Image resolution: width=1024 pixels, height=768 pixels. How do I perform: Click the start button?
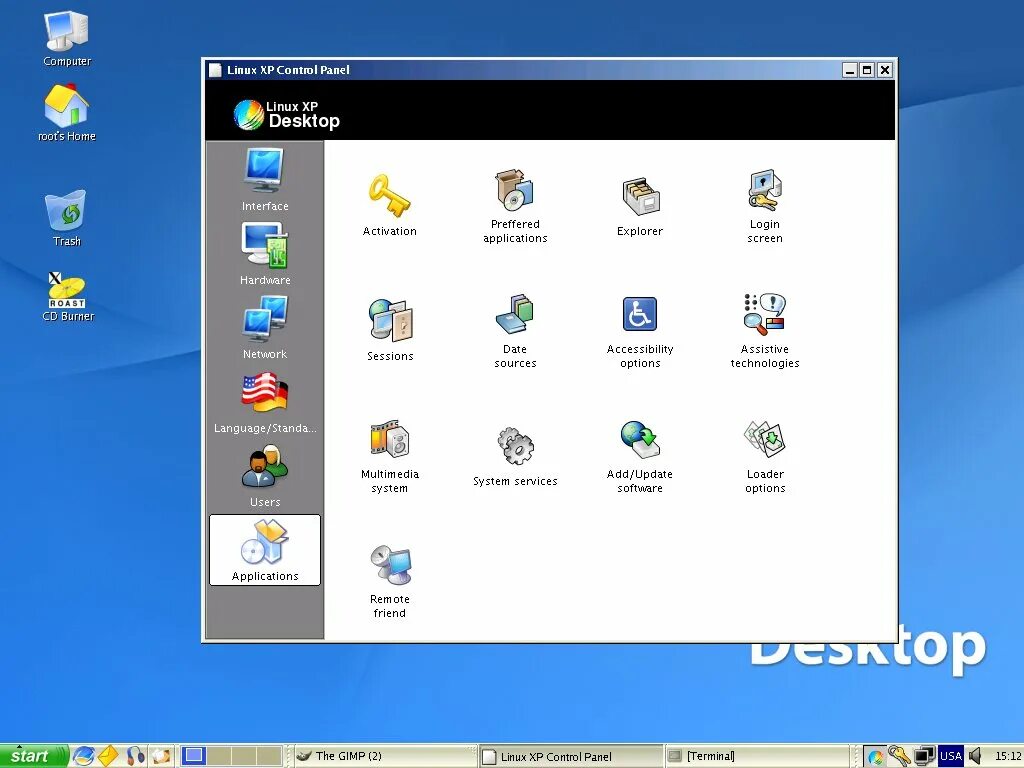coord(33,756)
